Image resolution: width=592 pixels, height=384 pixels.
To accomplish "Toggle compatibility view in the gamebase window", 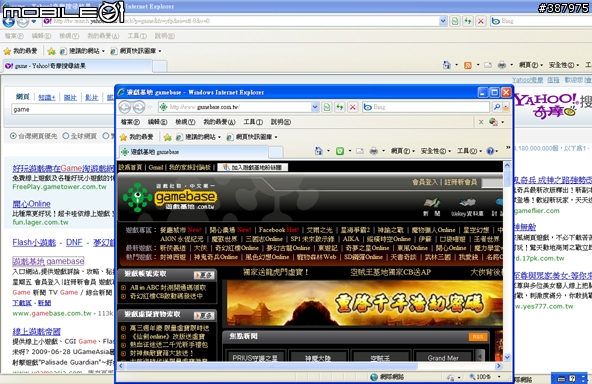I will [x=327, y=107].
